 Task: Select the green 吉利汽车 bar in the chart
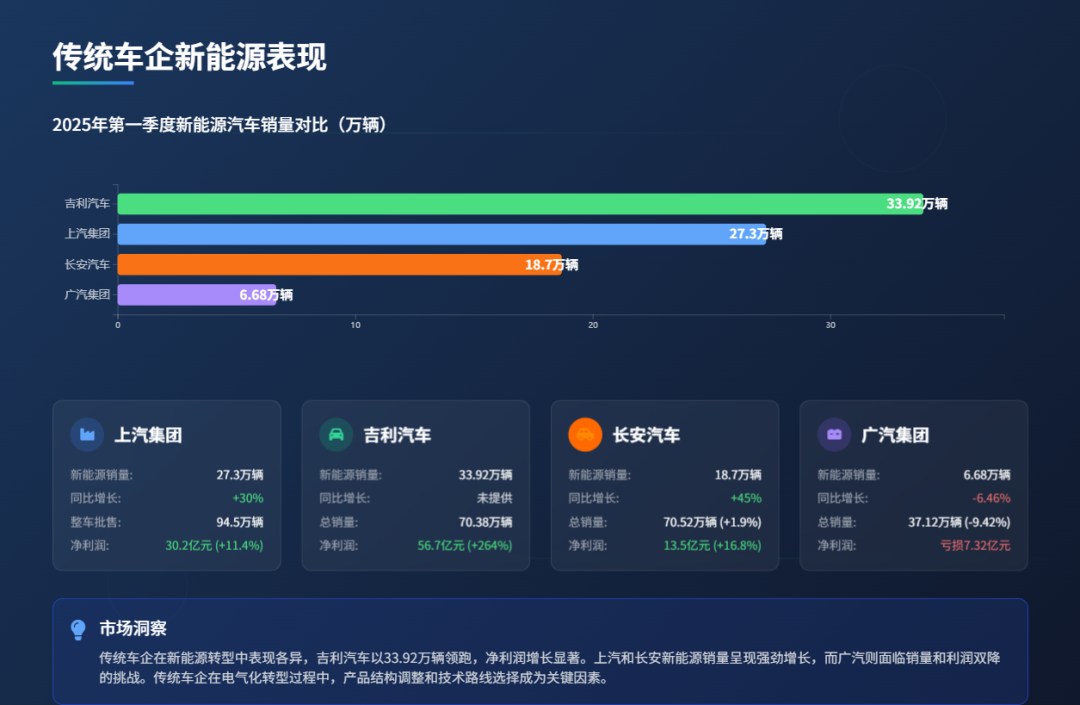tap(520, 204)
